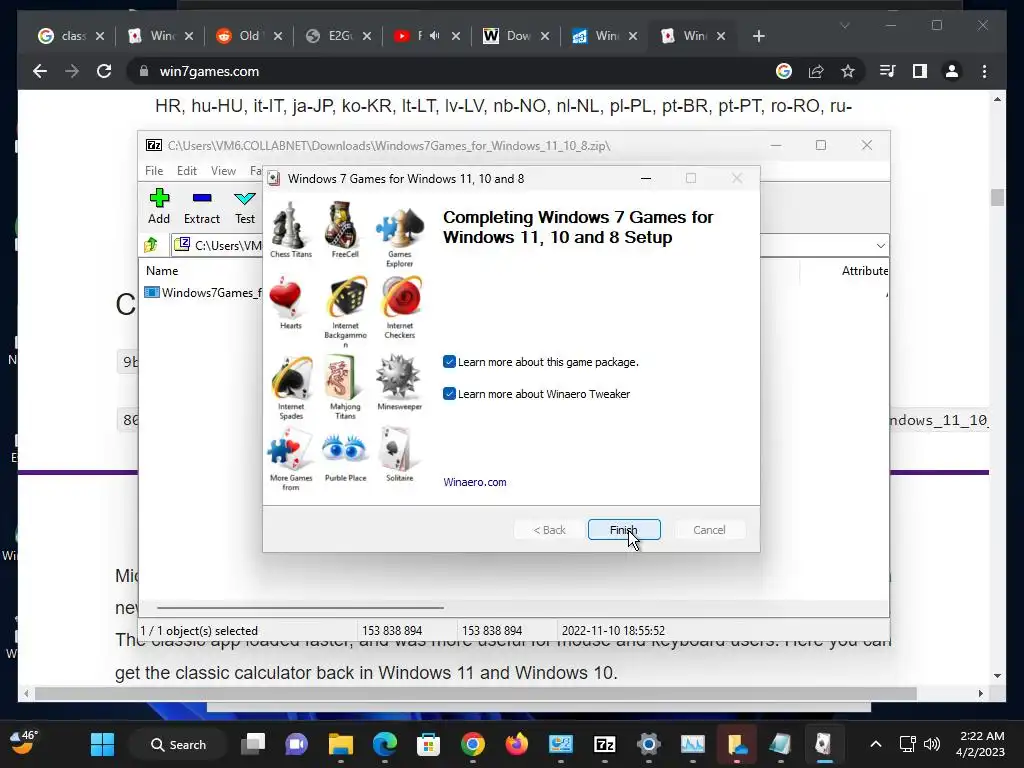The image size is (1024, 768).
Task: Open Chrome side panel icon
Action: (920, 71)
